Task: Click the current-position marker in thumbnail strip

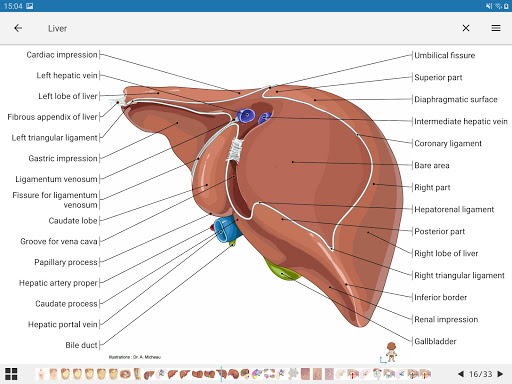Action: pyautogui.click(x=221, y=374)
